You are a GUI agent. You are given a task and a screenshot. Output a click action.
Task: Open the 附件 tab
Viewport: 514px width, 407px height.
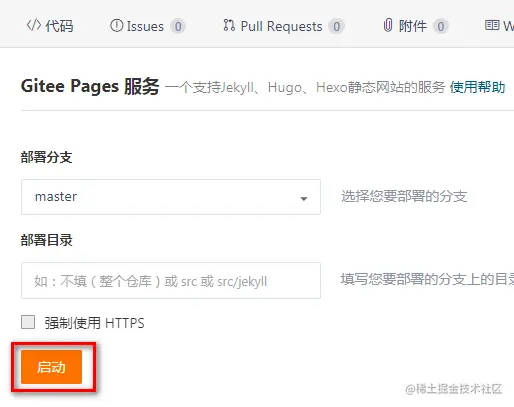[416, 26]
